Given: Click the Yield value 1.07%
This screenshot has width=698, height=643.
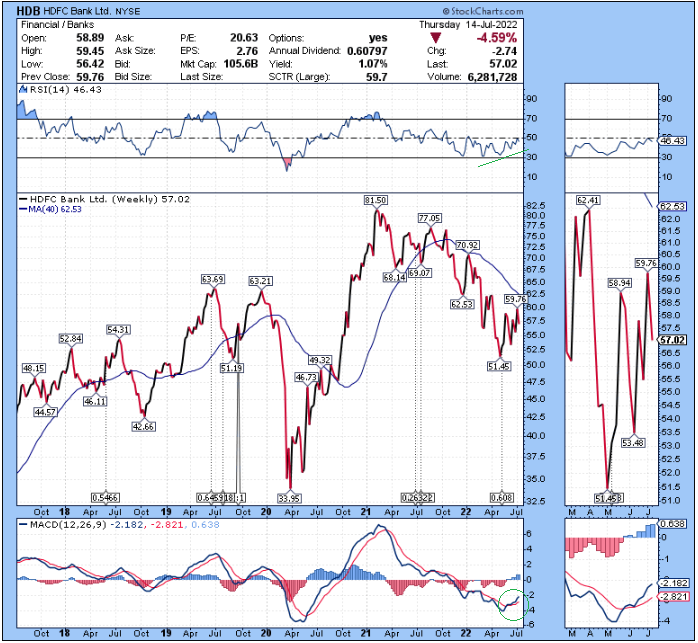Looking at the screenshot, I should [x=373, y=64].
